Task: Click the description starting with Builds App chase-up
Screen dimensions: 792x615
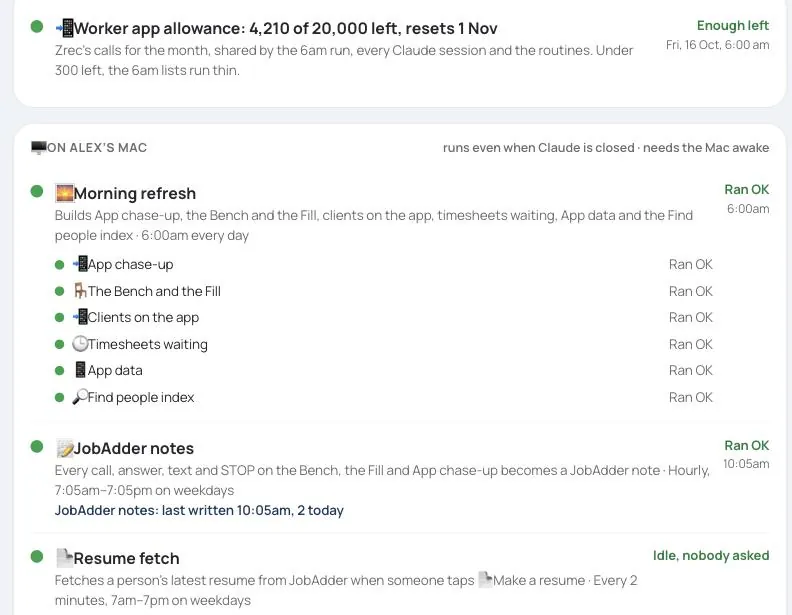Action: [x=374, y=225]
